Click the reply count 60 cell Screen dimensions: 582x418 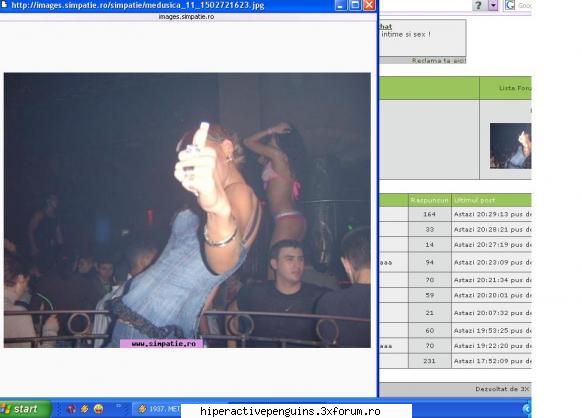429,330
